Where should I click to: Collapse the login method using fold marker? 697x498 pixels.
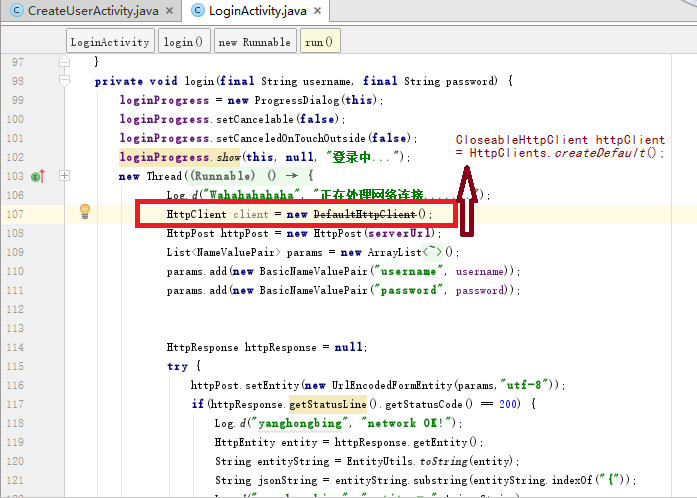(x=65, y=81)
